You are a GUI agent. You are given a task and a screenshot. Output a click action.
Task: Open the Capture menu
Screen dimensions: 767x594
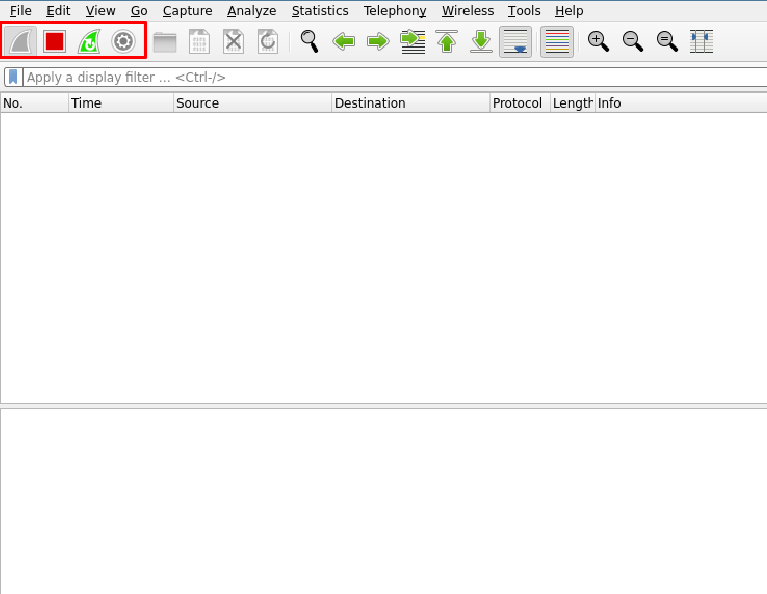click(187, 10)
